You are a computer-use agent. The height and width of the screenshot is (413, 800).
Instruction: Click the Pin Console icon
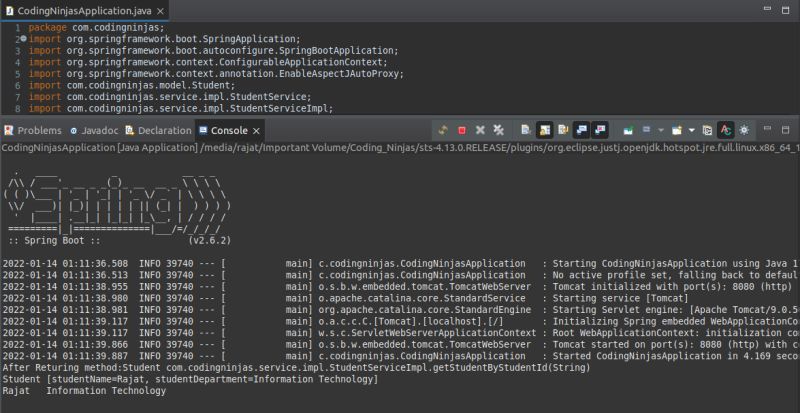(x=628, y=130)
